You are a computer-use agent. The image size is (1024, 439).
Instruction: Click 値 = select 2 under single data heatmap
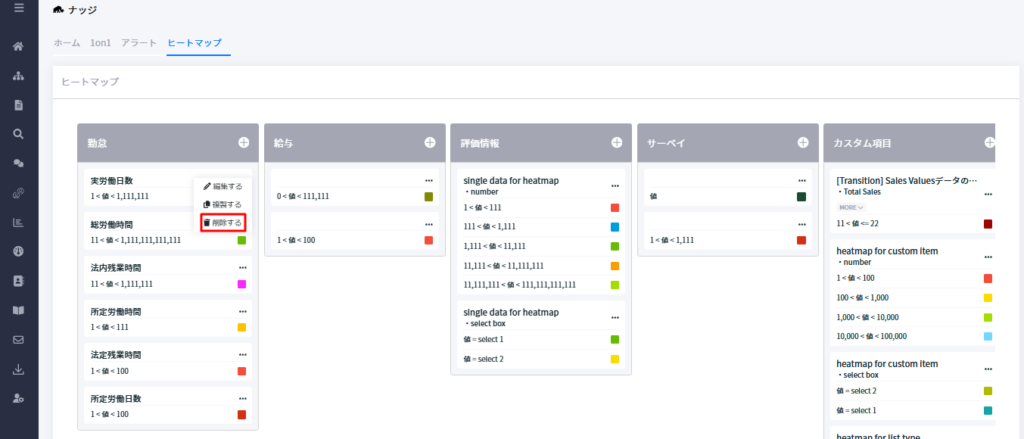(x=541, y=359)
